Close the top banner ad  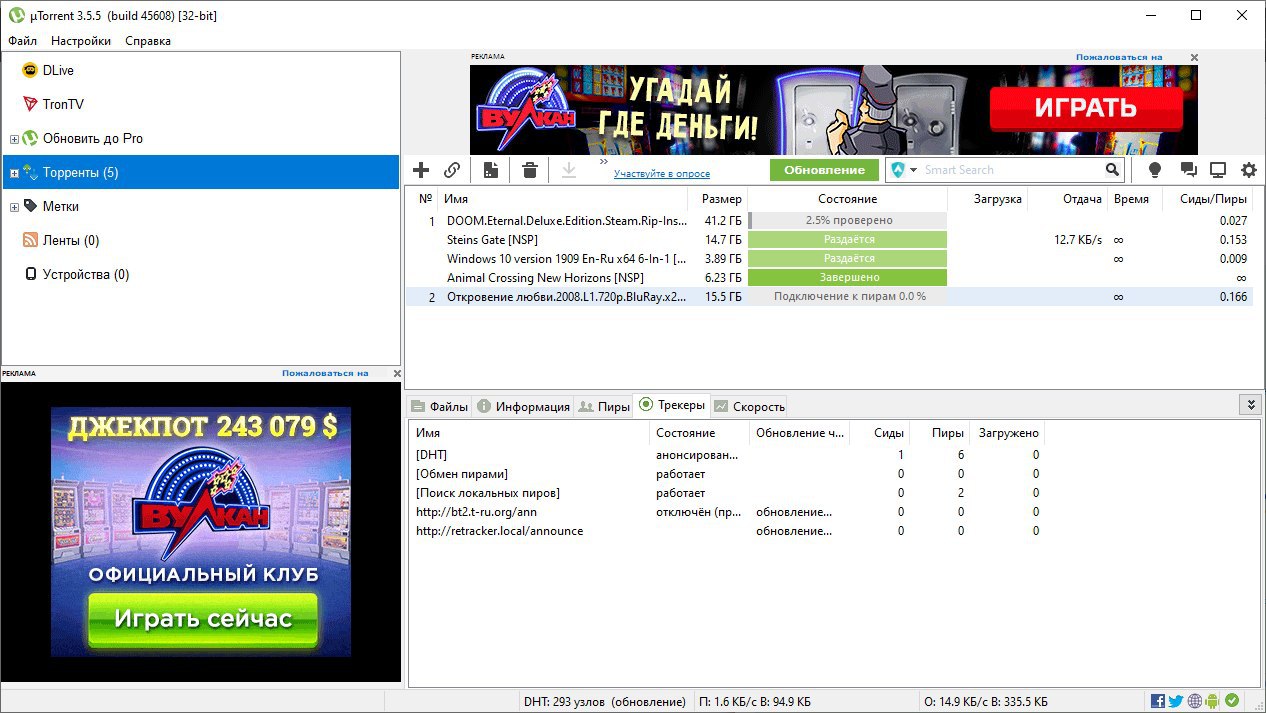point(1192,58)
